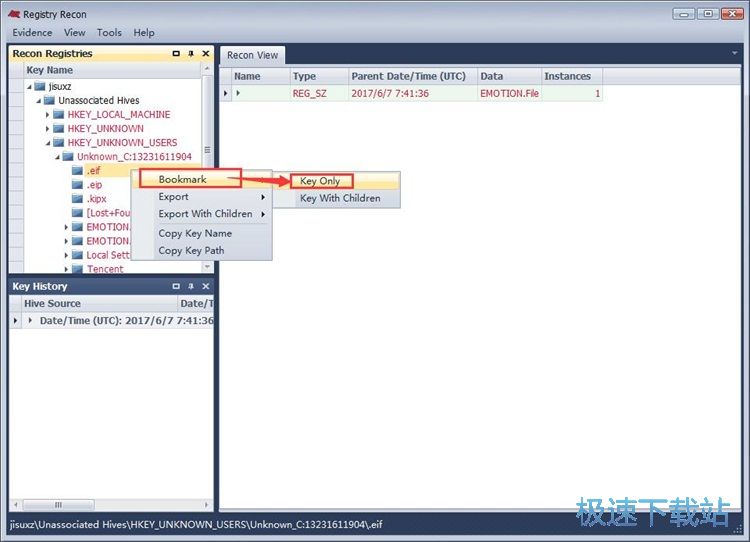Viewport: 750px width, 542px height.
Task: Click the jisuxz folder icon
Action: [x=40, y=87]
